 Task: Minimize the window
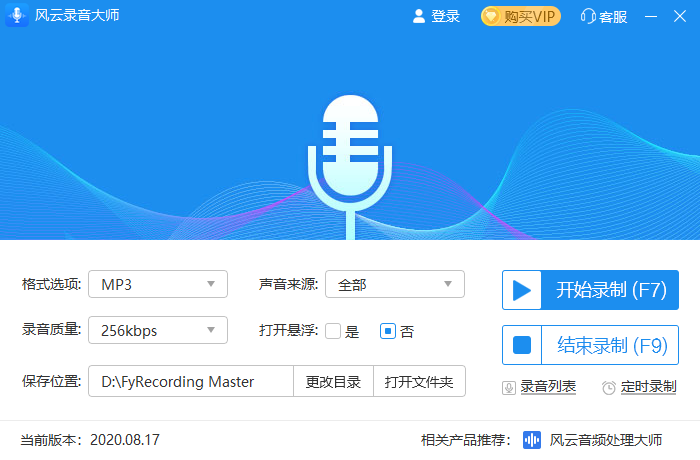pos(652,16)
